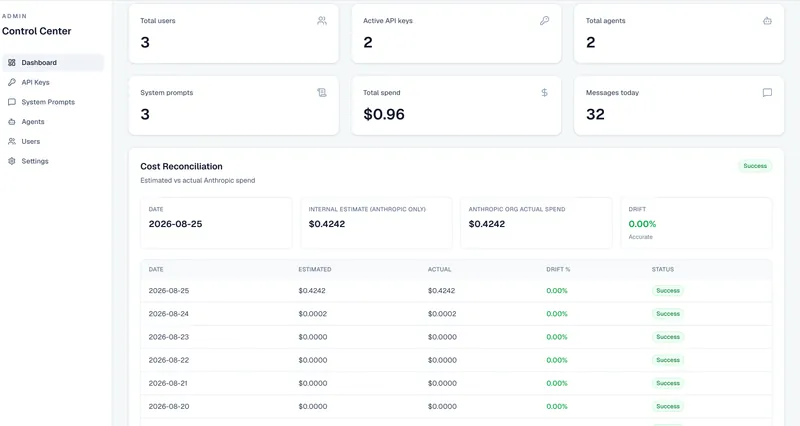800x426 pixels.
Task: Click 'Estimated vs actual Anthropic spend' subtitle
Action: [197, 181]
